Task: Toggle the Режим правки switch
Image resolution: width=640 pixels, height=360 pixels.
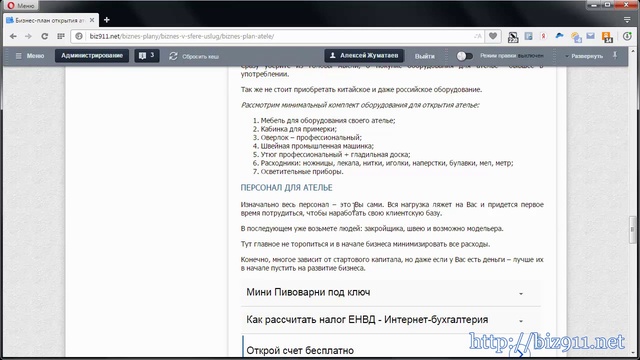Action: point(464,56)
